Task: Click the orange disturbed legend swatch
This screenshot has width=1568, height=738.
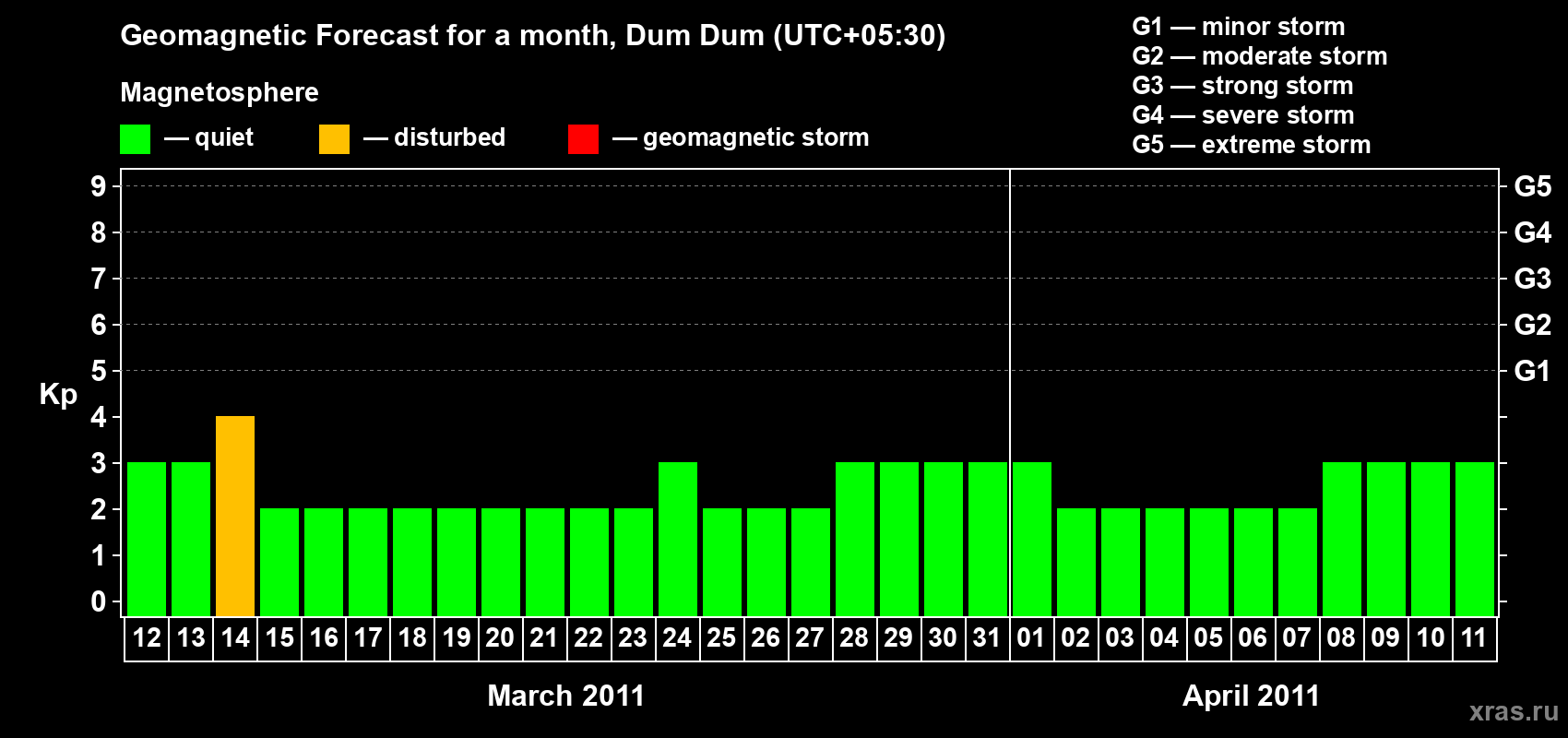Action: coord(334,139)
